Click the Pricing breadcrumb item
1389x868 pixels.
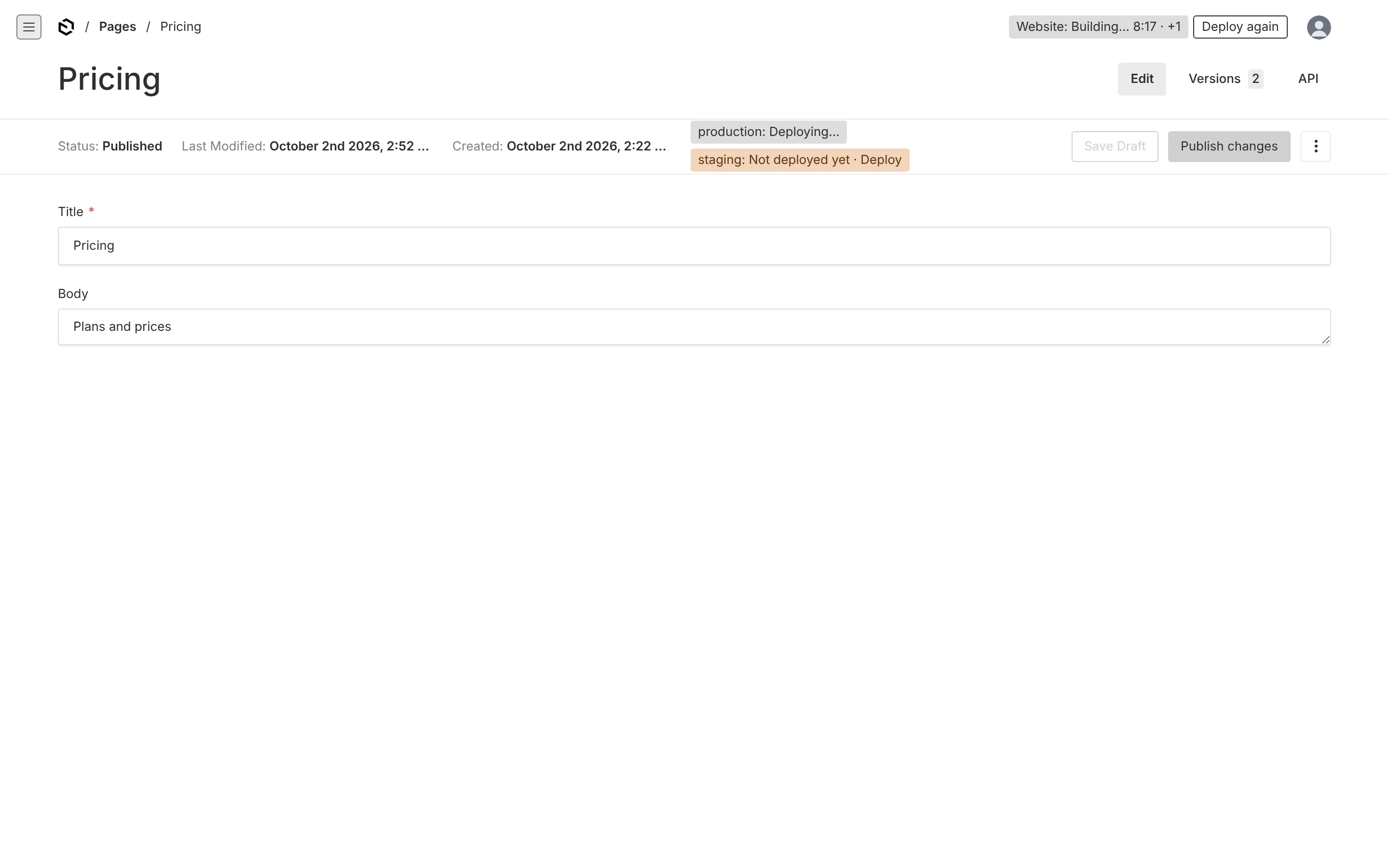(x=180, y=27)
